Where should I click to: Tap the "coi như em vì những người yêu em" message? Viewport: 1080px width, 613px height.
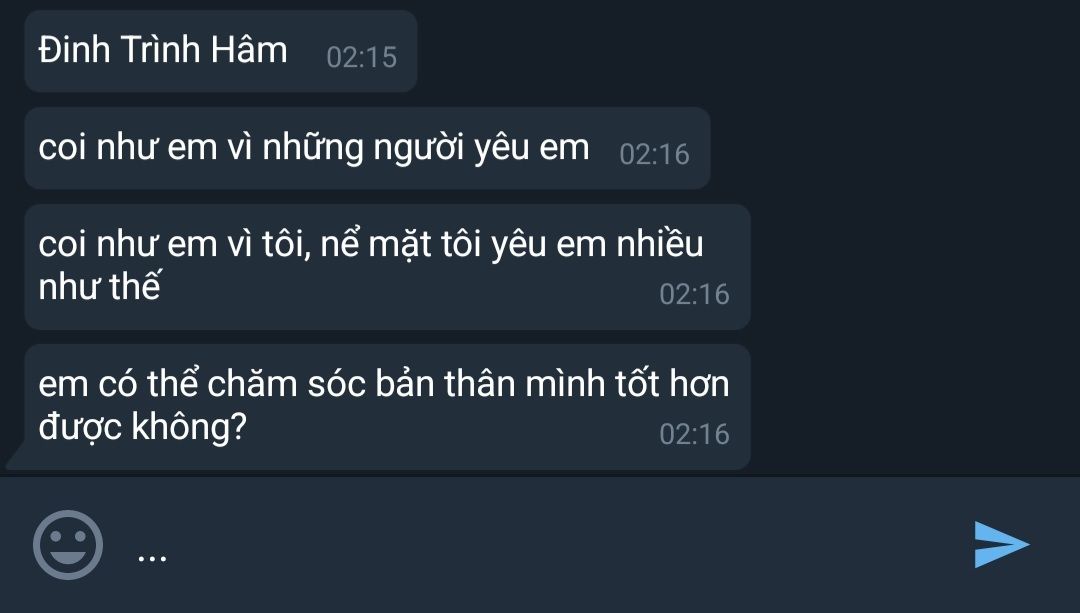[x=367, y=148]
